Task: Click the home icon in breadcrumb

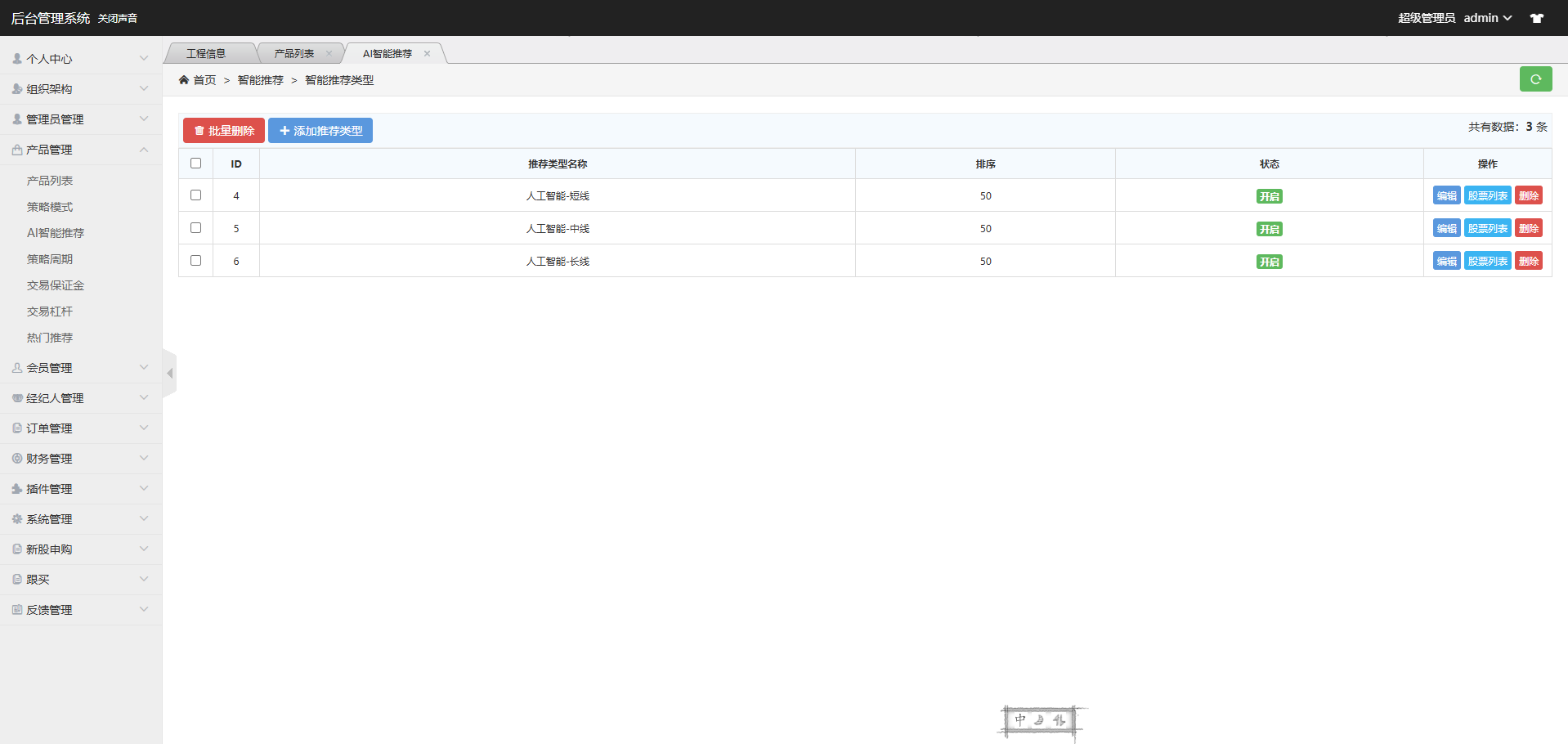Action: [184, 80]
